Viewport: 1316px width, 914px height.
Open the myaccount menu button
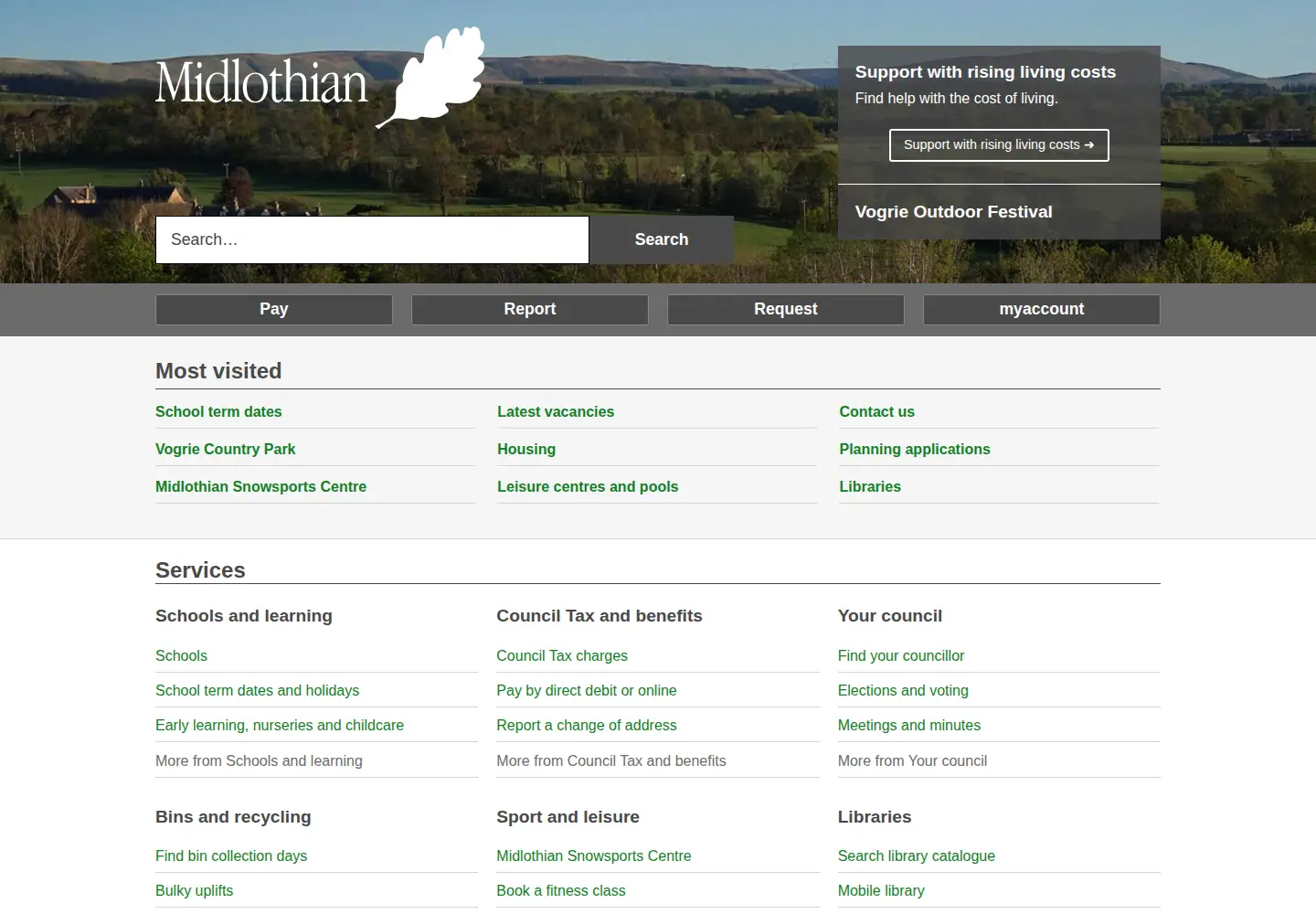coord(1042,310)
